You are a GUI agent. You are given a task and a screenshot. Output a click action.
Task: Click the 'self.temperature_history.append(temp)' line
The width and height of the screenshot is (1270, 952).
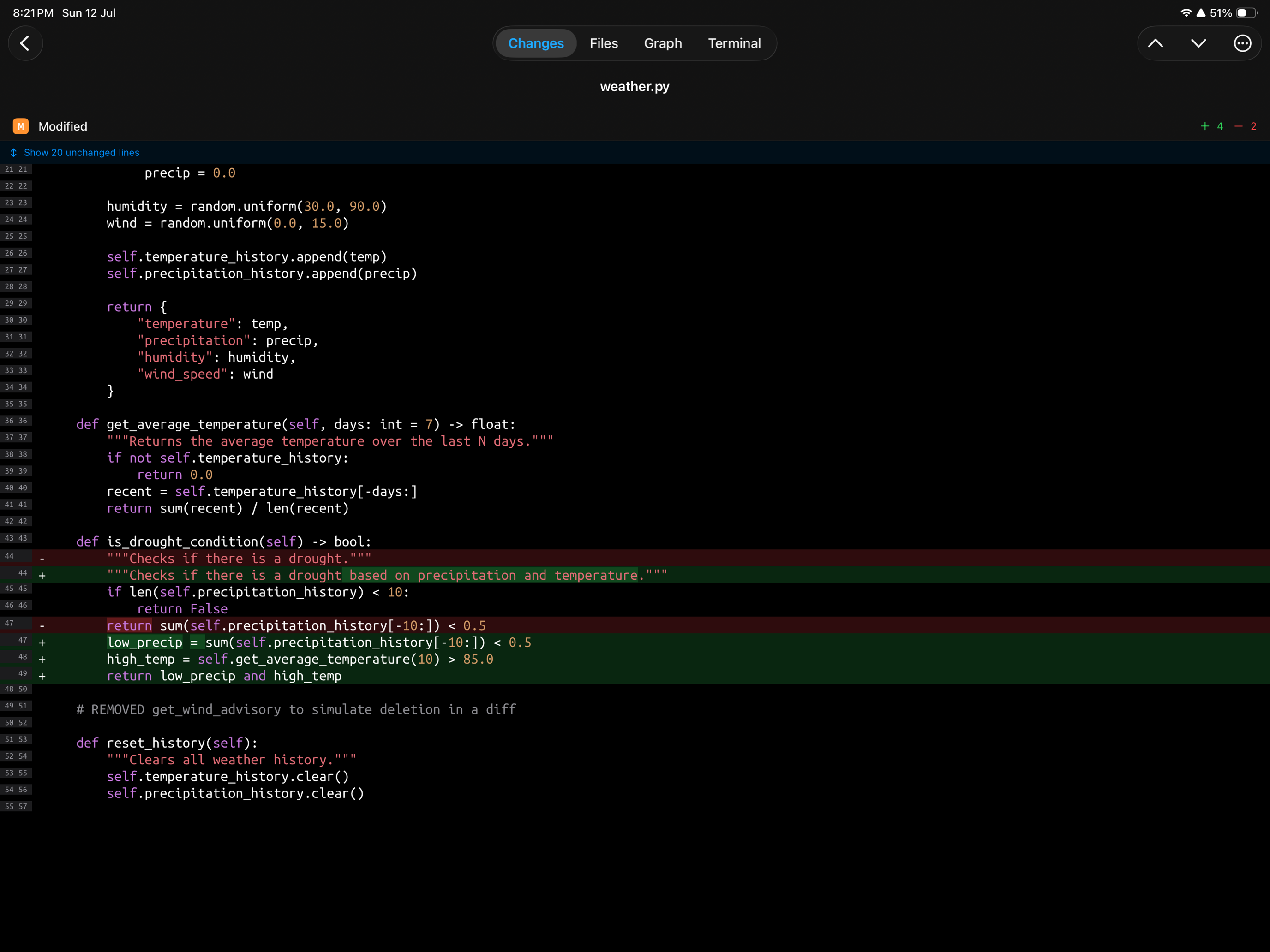pyautogui.click(x=246, y=256)
